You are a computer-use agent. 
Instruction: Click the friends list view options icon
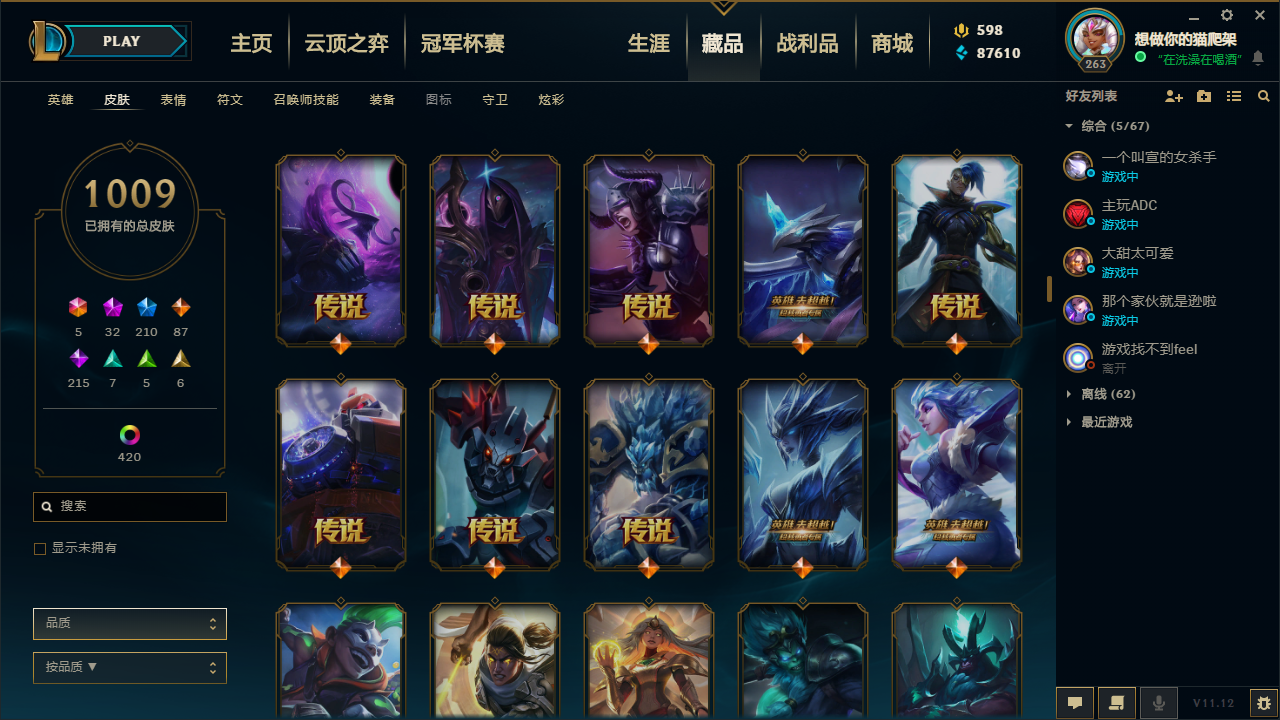click(1234, 97)
